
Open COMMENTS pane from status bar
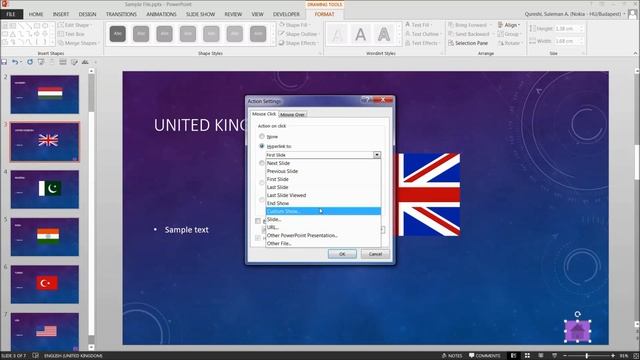tap(484, 356)
